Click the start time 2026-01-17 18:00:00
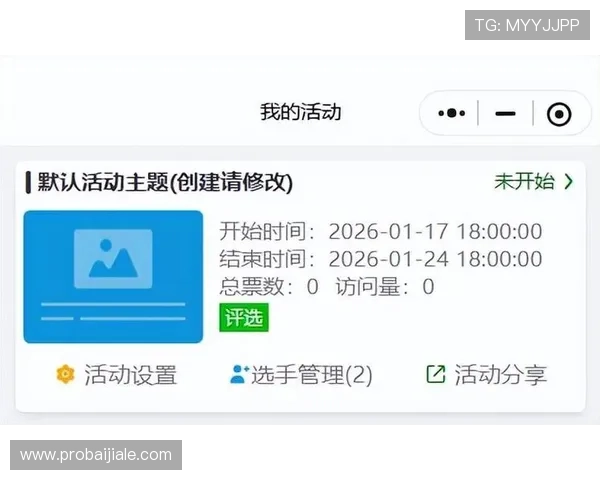Viewport: 600px width, 480px height. click(435, 232)
